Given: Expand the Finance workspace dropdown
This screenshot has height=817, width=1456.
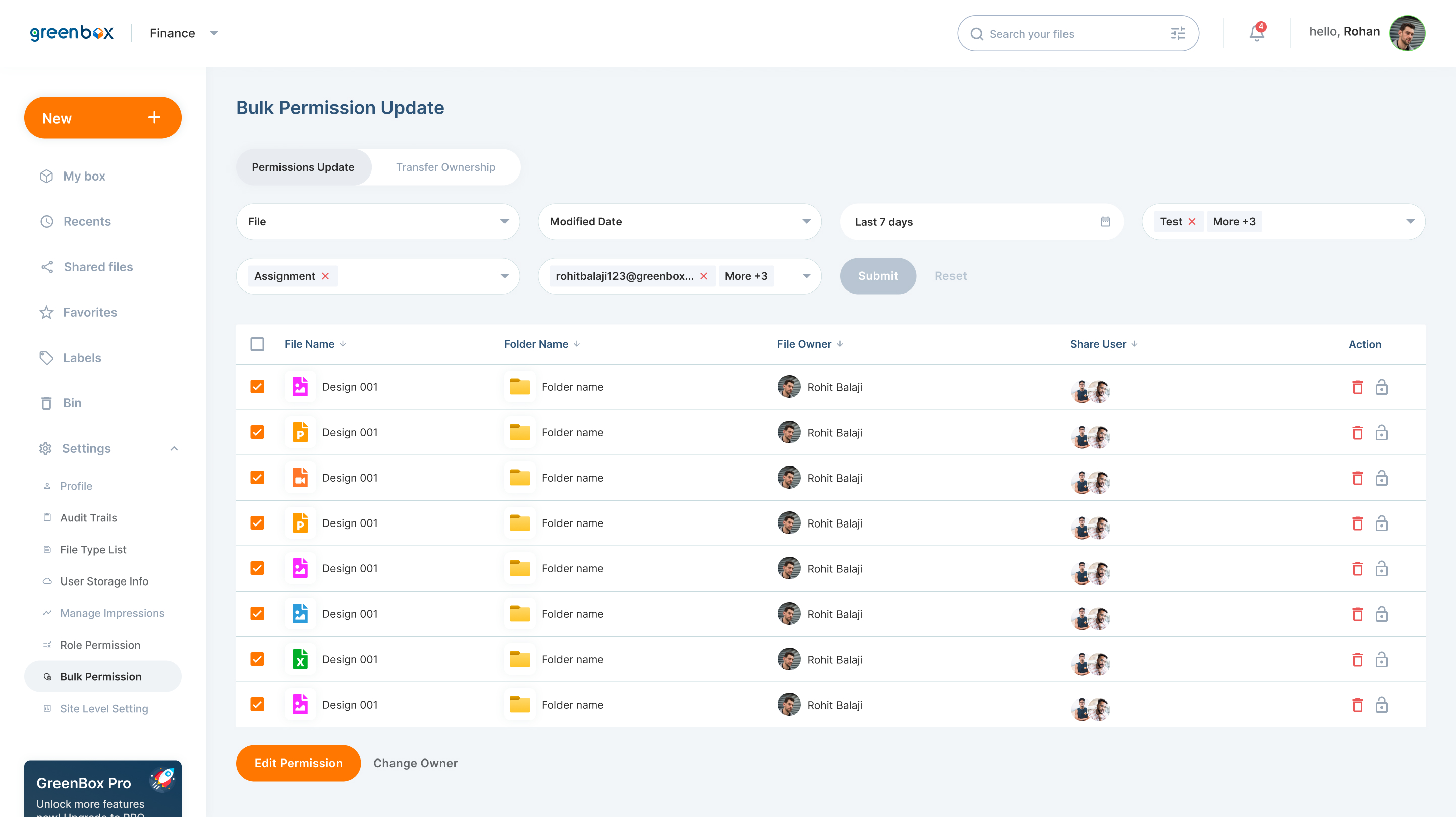Looking at the screenshot, I should click(213, 33).
